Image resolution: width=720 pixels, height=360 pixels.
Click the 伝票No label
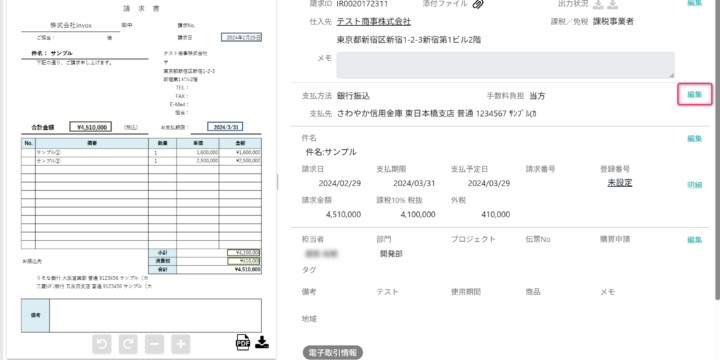538,239
